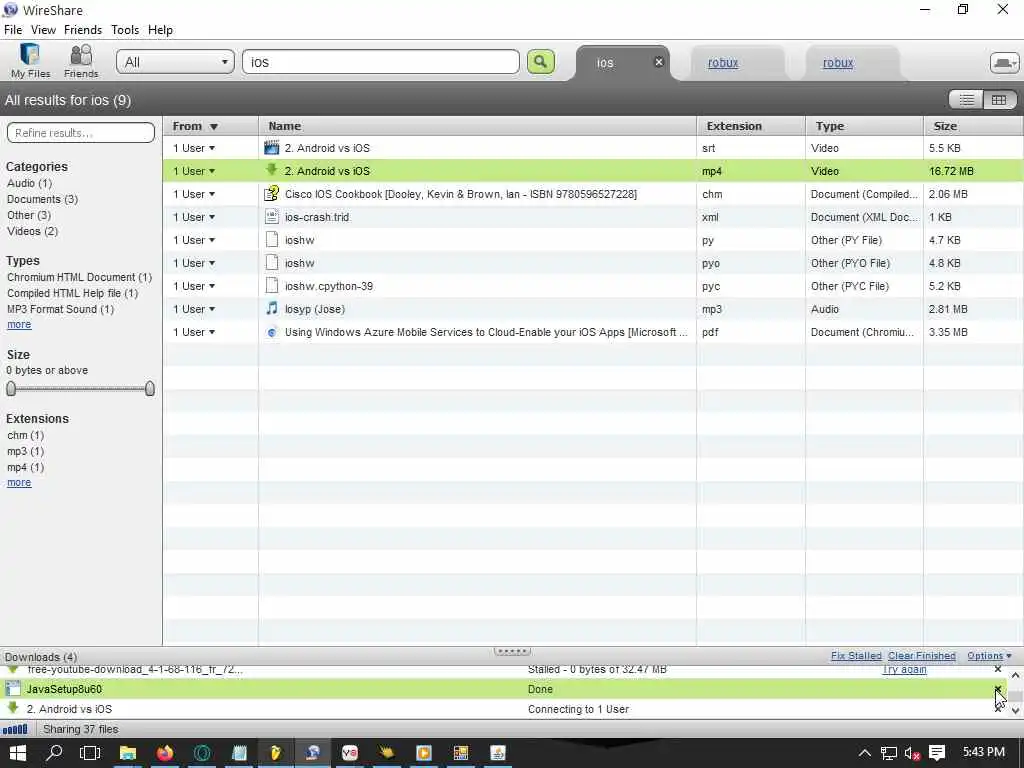The image size is (1024, 768).
Task: Click file icon of ioshw py row
Action: pos(272,240)
